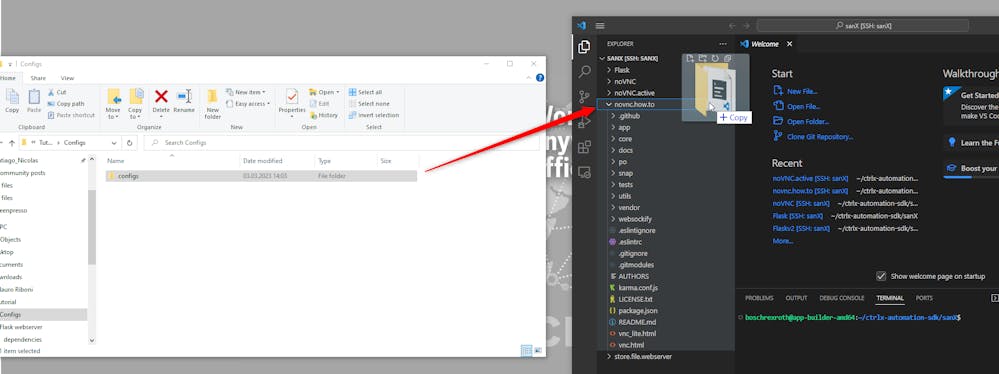Click Select none in the Select group

tap(369, 104)
